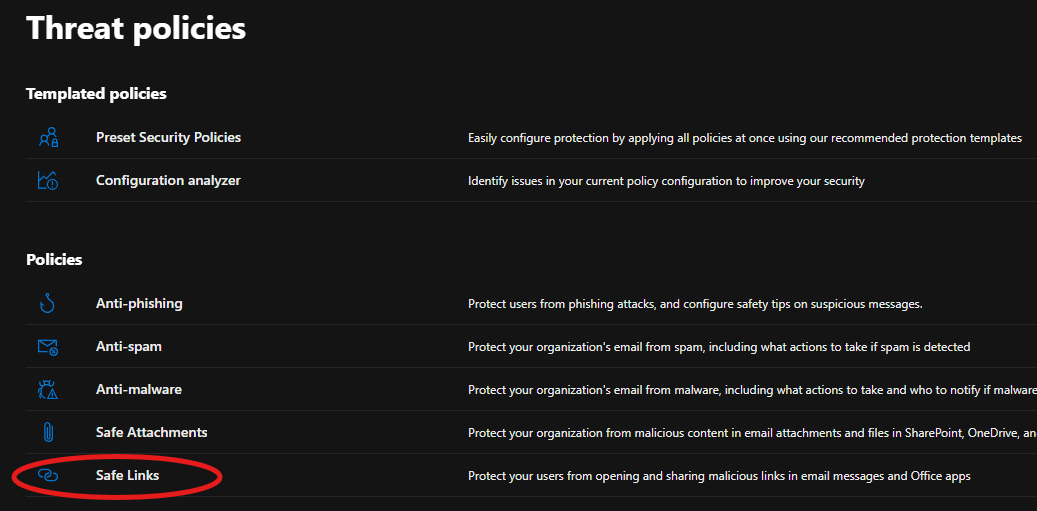Click the 'Easily configure protection' description text
The height and width of the screenshot is (511, 1037).
click(744, 138)
